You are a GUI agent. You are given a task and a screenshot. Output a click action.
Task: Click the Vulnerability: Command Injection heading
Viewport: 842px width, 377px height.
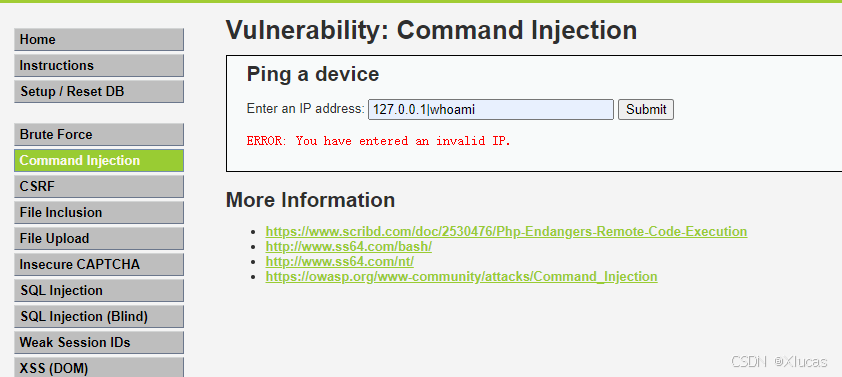(431, 30)
